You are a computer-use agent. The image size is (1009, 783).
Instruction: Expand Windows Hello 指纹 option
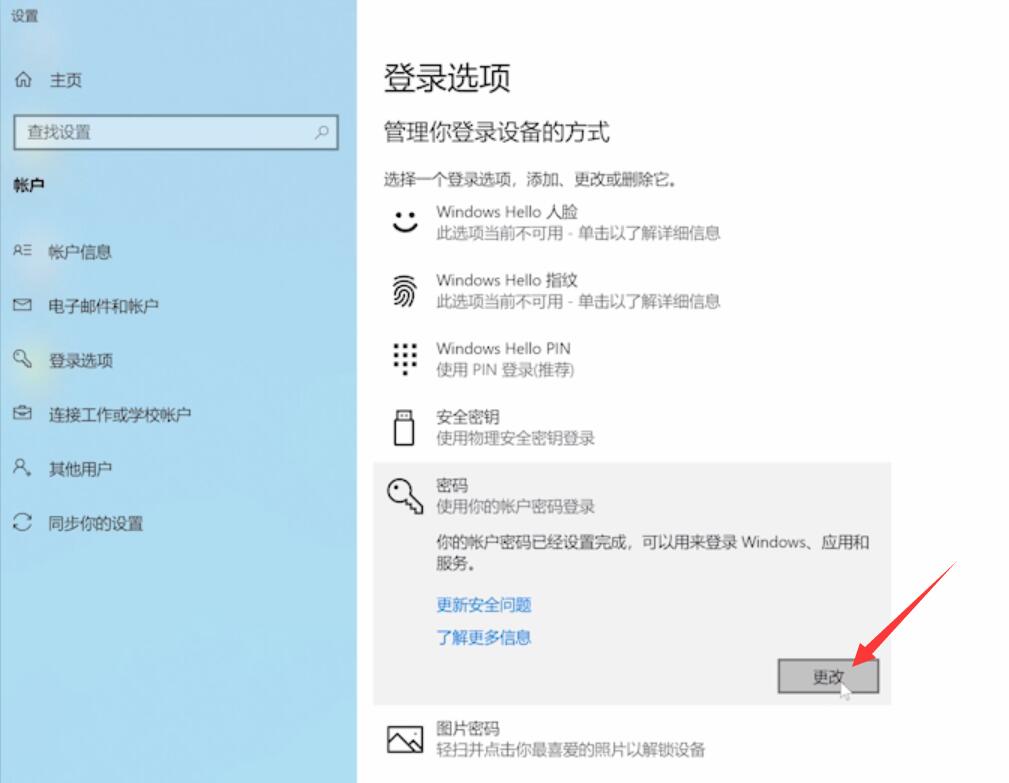point(632,291)
